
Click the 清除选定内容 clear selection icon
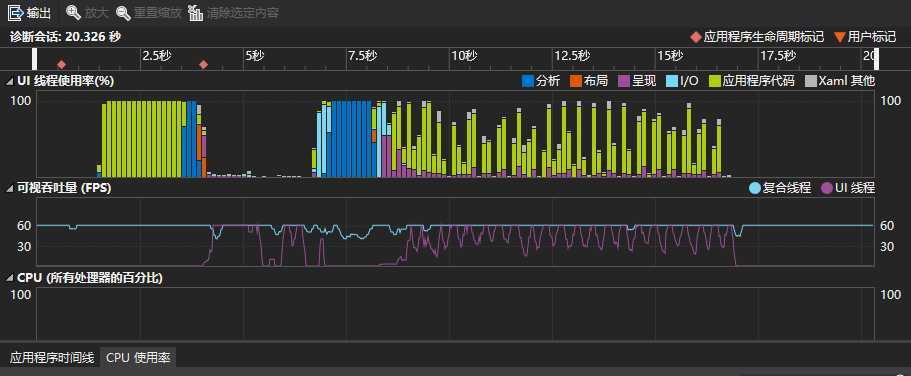(x=196, y=12)
